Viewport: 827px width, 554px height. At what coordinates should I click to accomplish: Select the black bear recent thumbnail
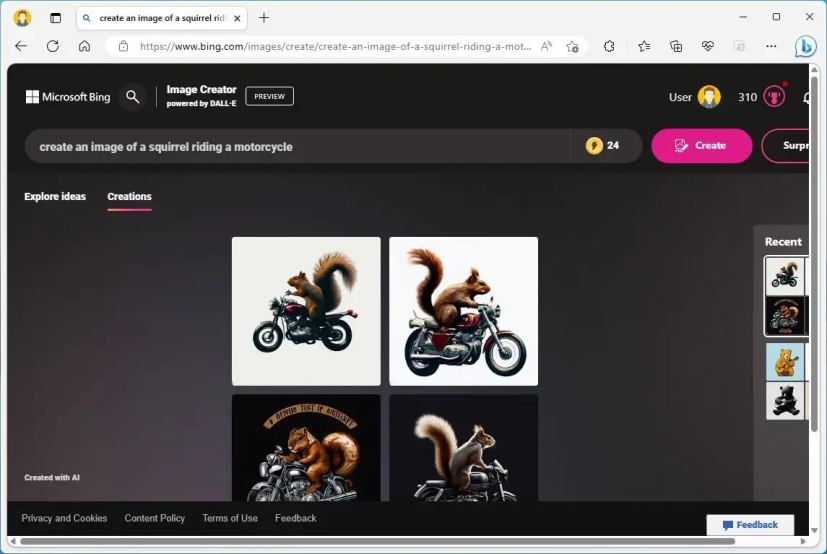(x=785, y=401)
